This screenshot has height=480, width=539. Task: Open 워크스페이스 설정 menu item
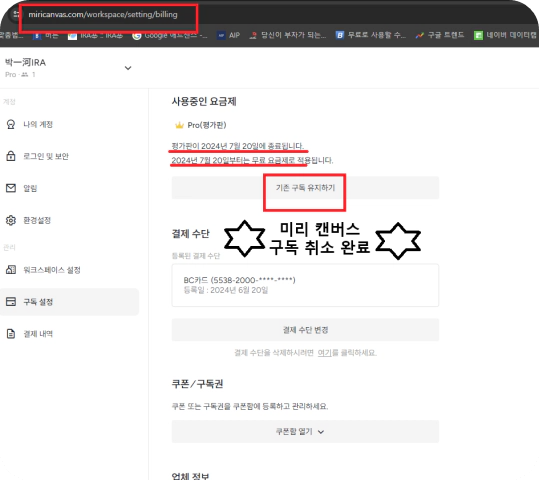pyautogui.click(x=69, y=270)
